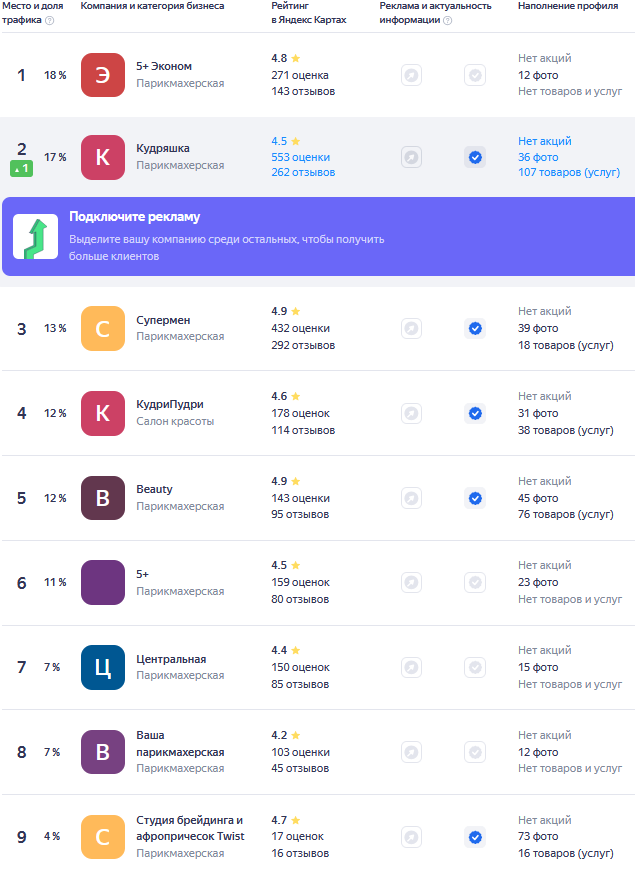Screen dimensions: 635x875
Task: Select the company name 'КудриПудри'
Action: coord(170,405)
